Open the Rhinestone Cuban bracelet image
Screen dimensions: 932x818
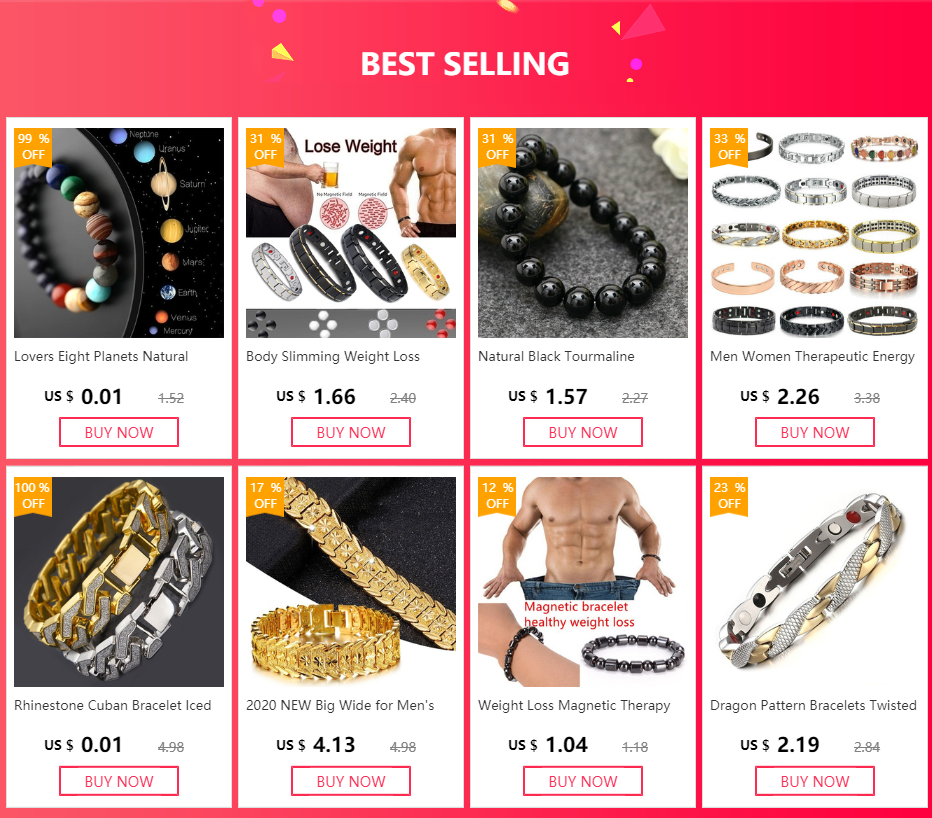119,581
